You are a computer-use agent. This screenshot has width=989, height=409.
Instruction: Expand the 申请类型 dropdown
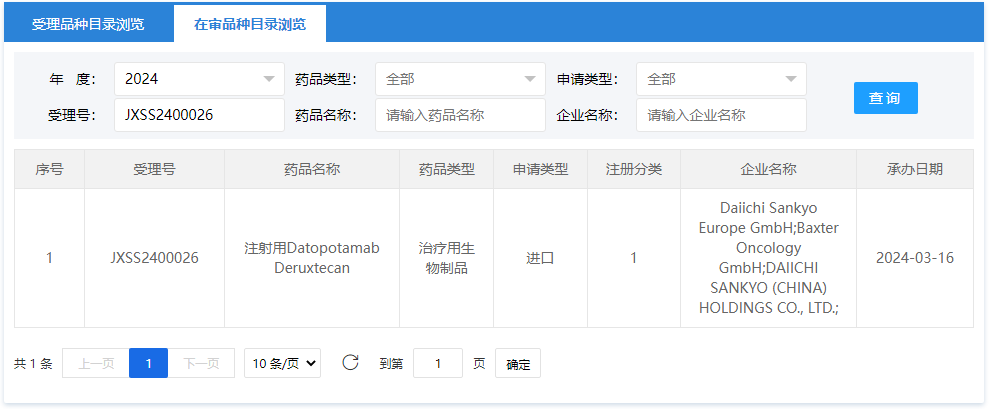click(721, 79)
